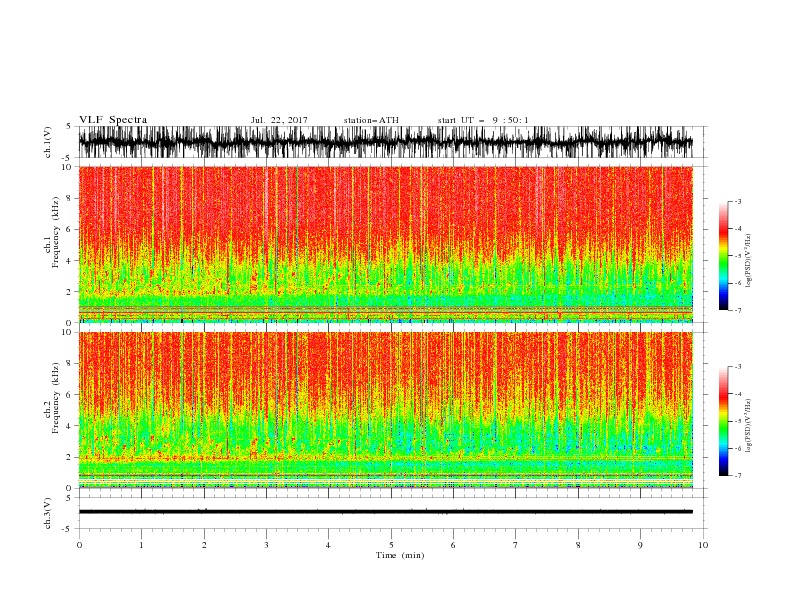Select the "Time (min)" axis title
This screenshot has height=612, width=792.
coord(400,555)
